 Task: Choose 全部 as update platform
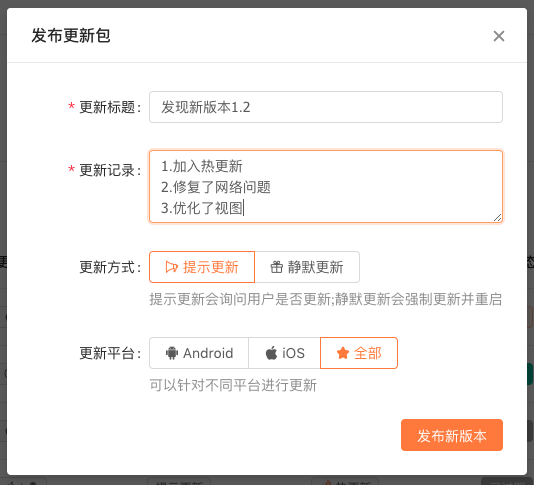[x=359, y=353]
